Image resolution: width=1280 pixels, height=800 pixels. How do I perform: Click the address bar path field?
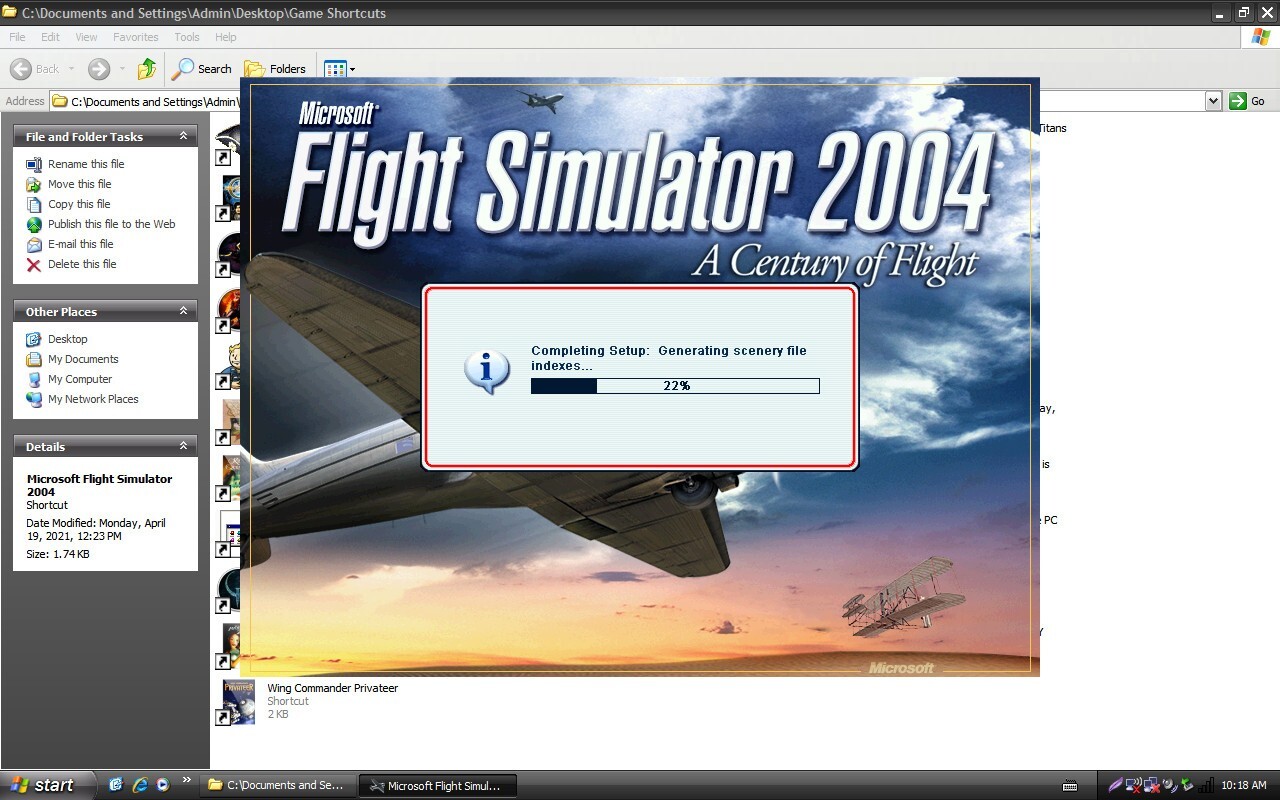[145, 101]
